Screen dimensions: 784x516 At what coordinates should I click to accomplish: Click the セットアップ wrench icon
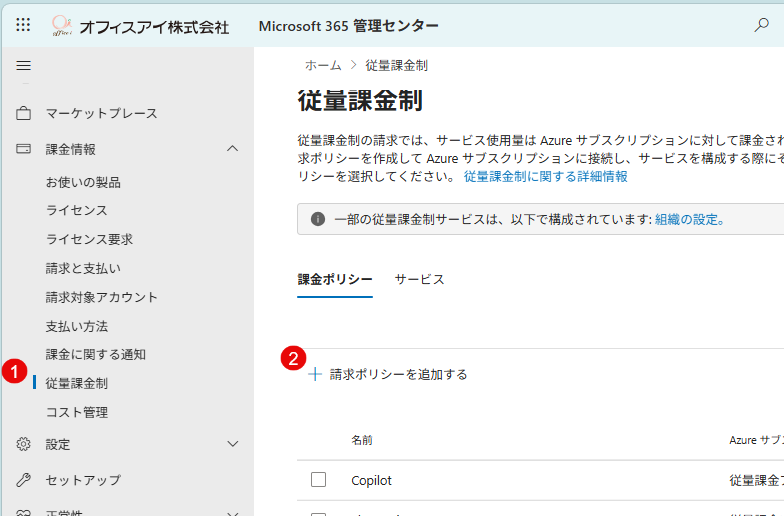coord(24,480)
